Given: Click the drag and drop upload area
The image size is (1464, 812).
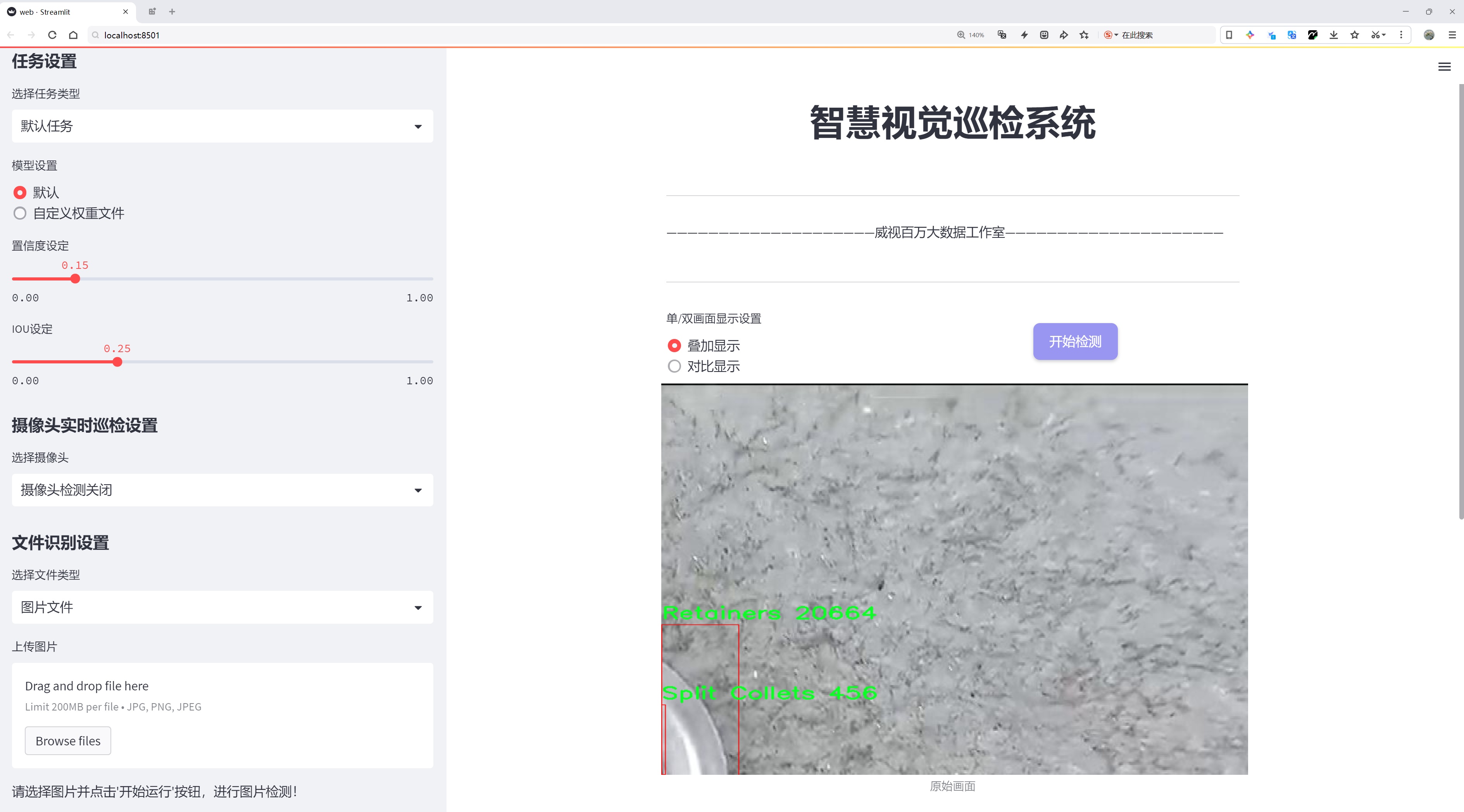Looking at the screenshot, I should click(x=222, y=716).
